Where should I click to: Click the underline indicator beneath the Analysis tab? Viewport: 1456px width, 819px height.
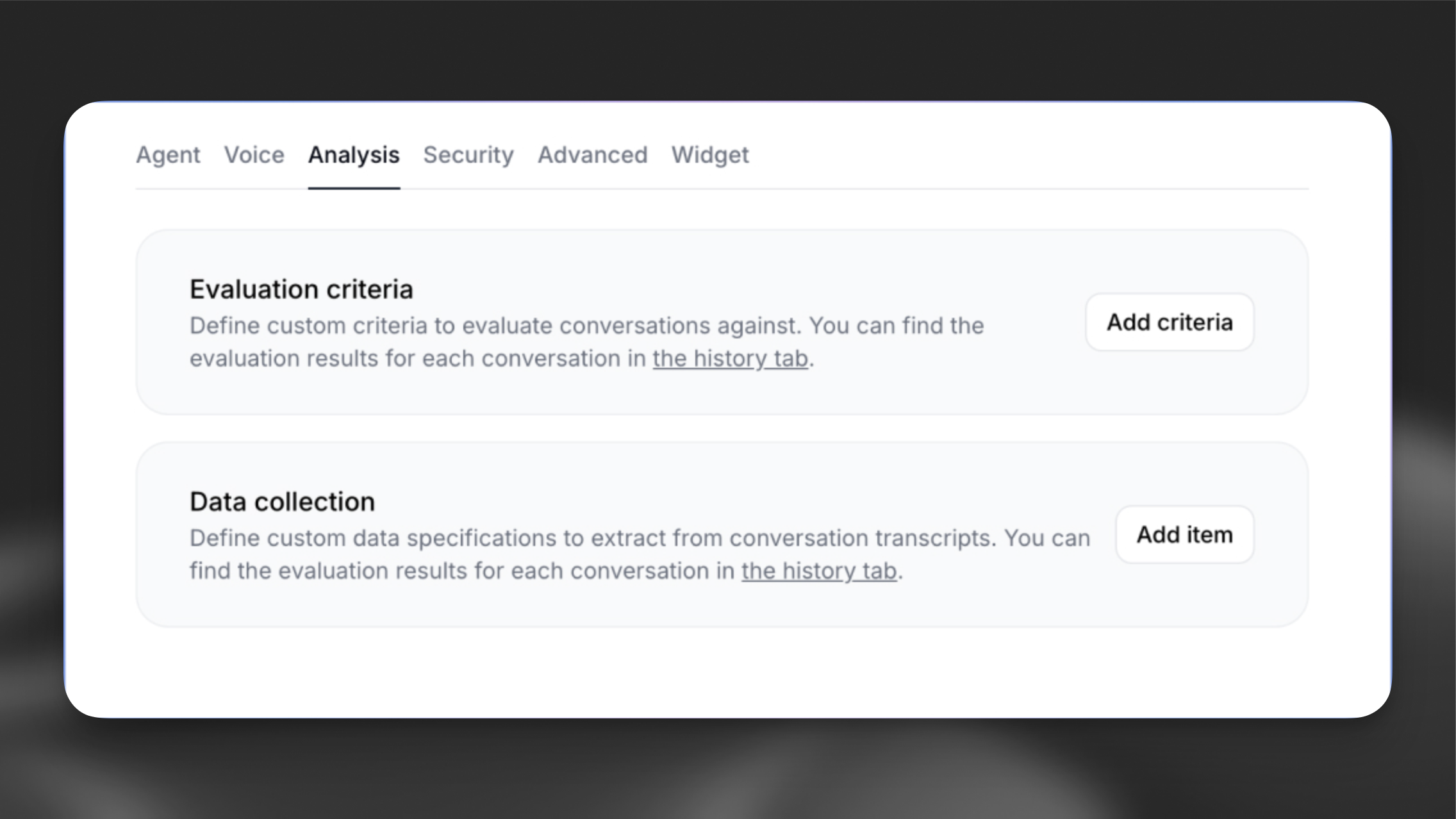354,188
